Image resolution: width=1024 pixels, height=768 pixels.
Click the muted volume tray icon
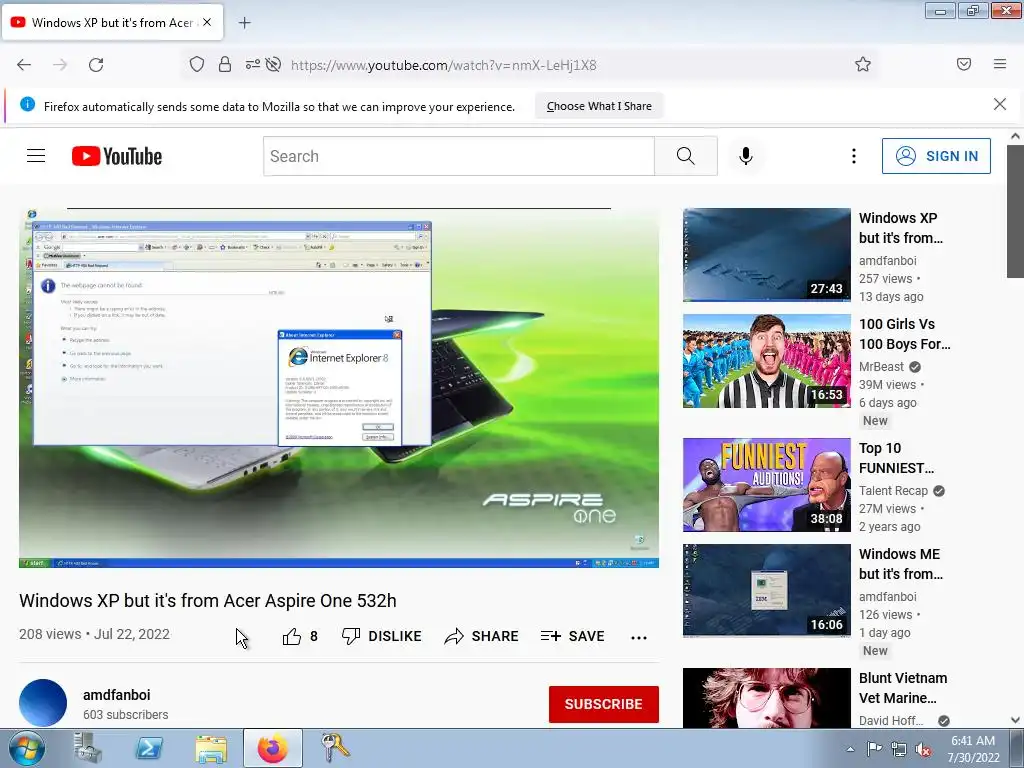pyautogui.click(x=923, y=749)
